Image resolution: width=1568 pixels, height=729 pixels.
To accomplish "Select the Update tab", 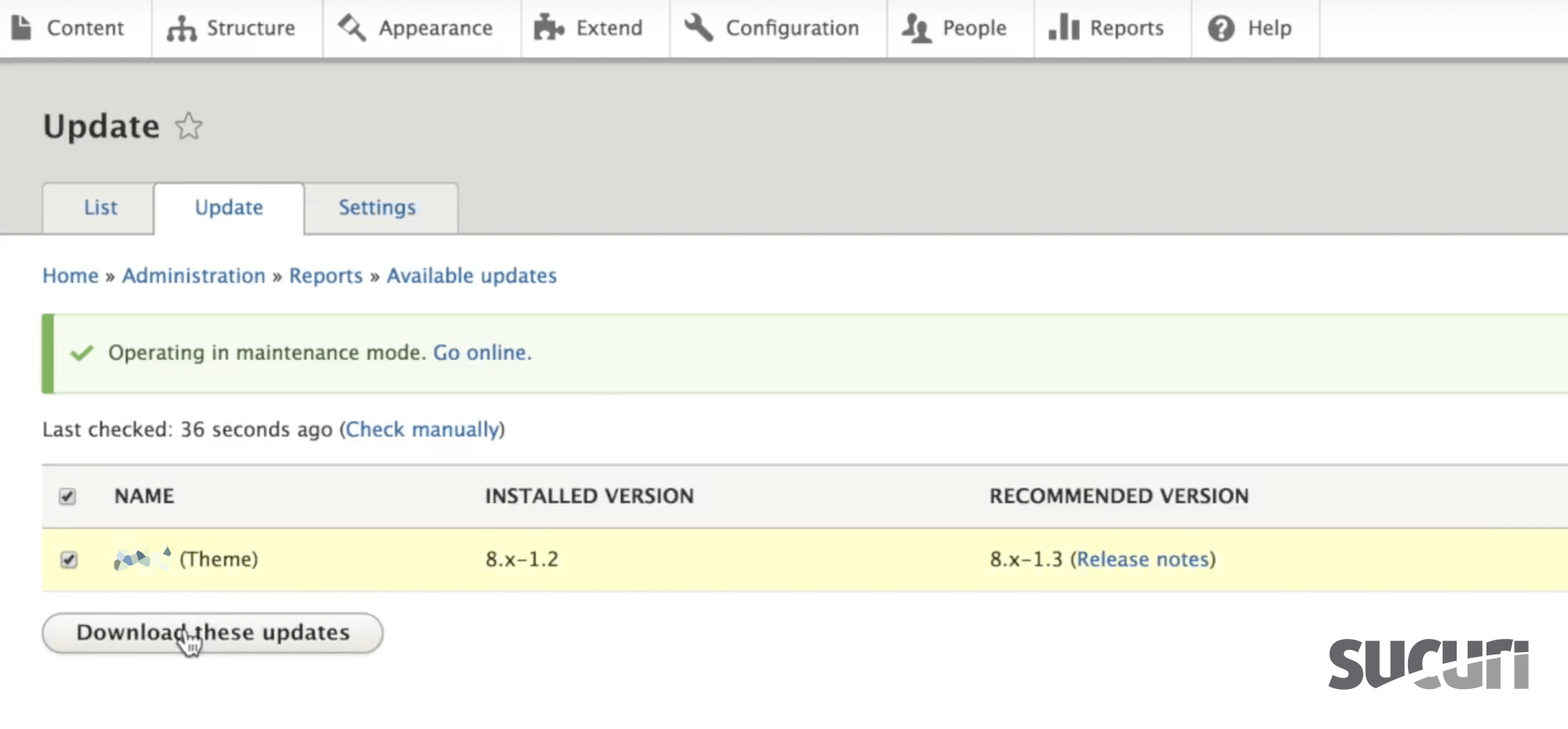I will point(229,208).
